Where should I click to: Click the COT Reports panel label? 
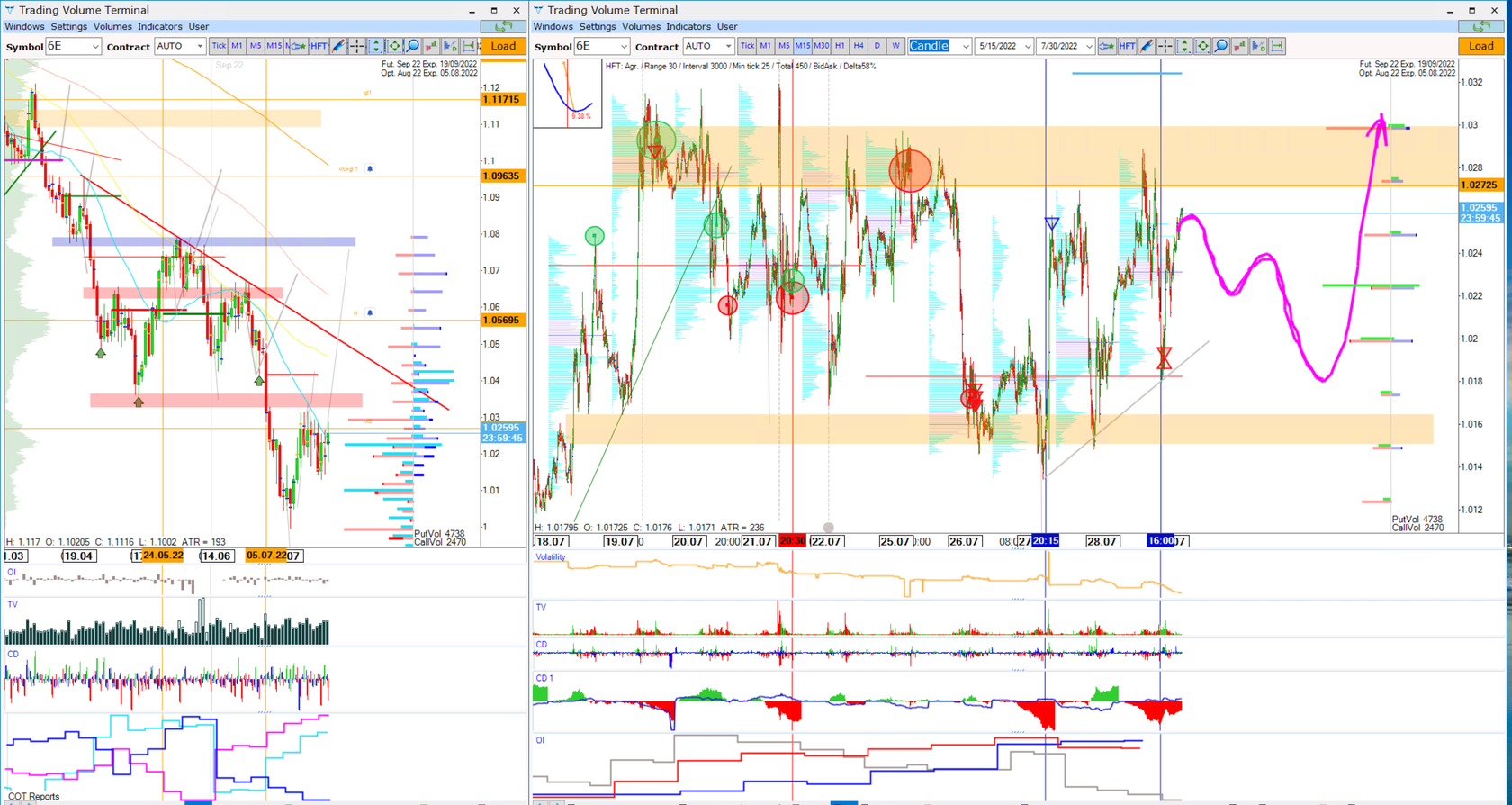tap(33, 797)
